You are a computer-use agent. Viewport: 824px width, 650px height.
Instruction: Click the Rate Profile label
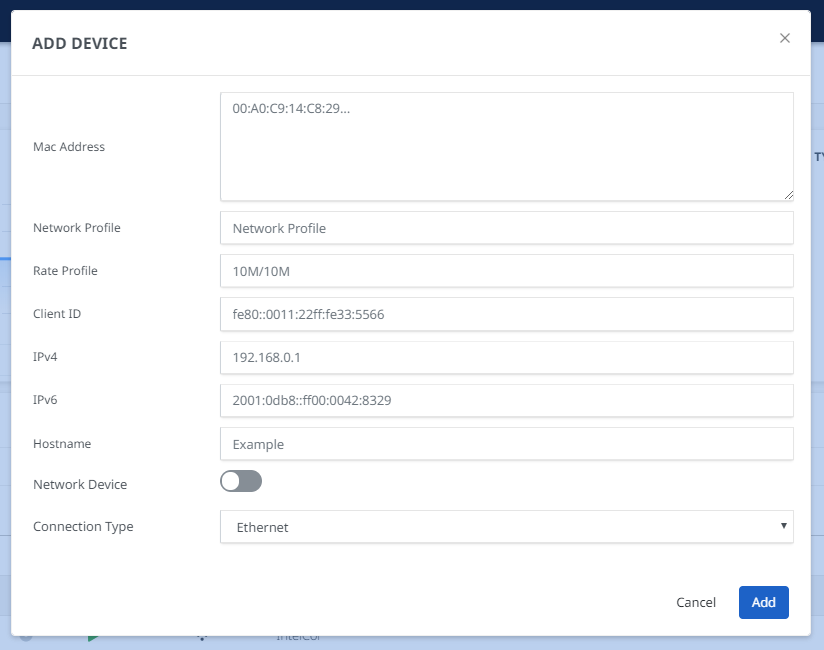[65, 271]
